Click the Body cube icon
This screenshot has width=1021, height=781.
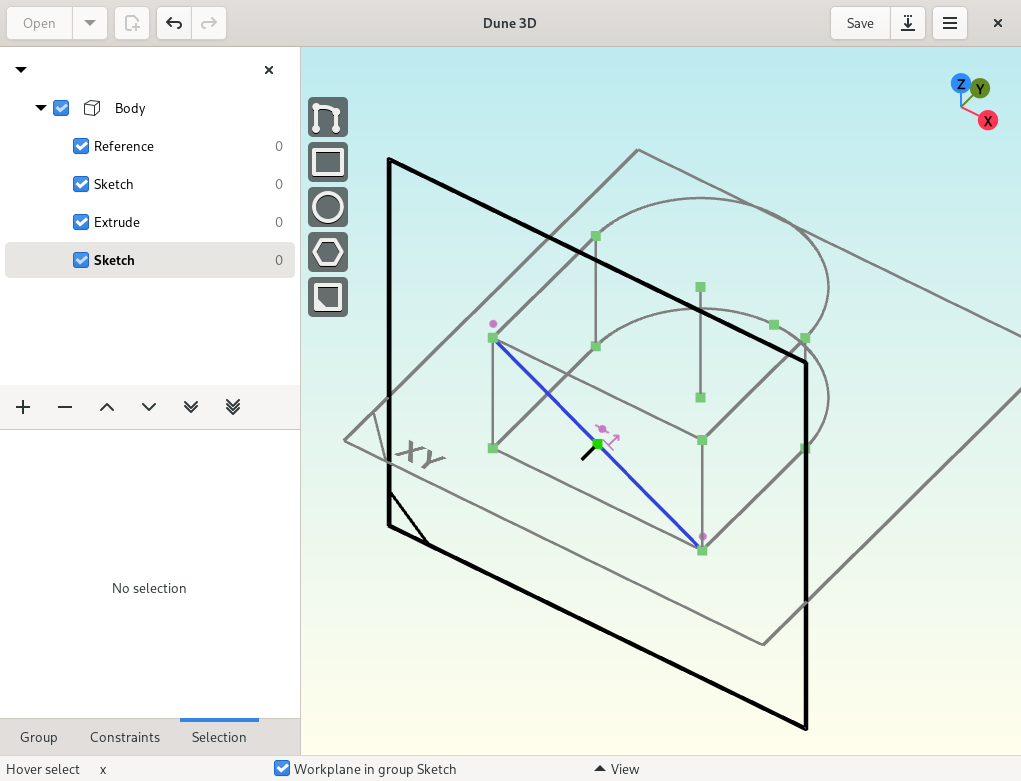pyautogui.click(x=92, y=108)
